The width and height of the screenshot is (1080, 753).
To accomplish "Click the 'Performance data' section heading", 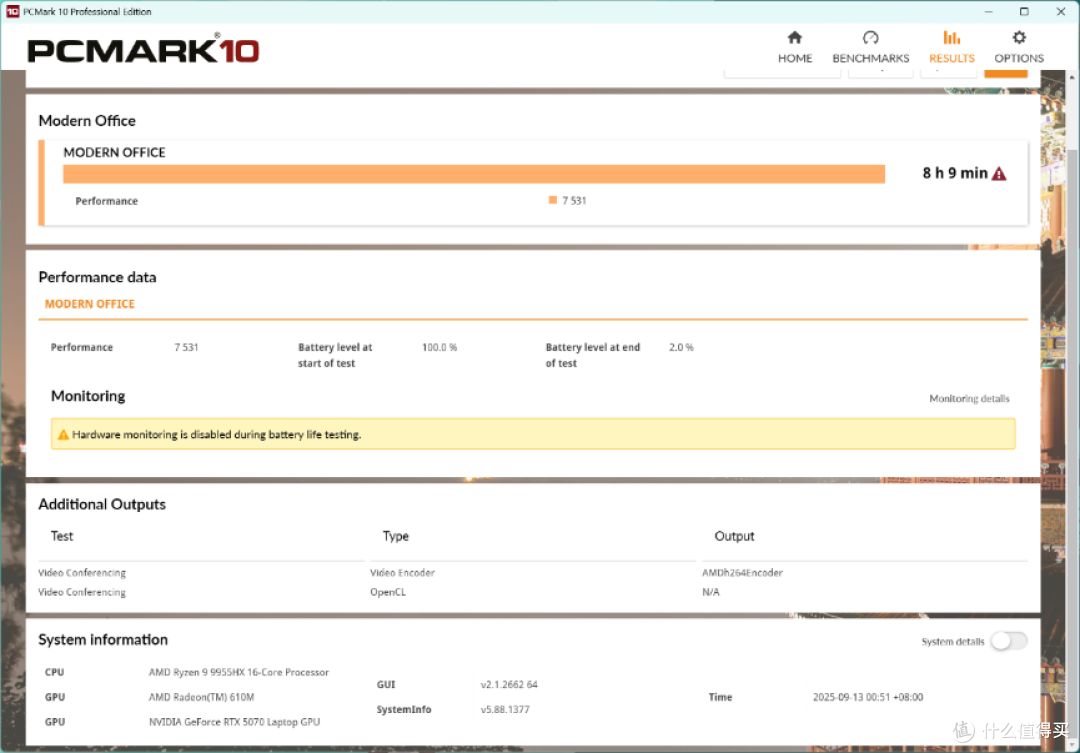I will coord(97,277).
